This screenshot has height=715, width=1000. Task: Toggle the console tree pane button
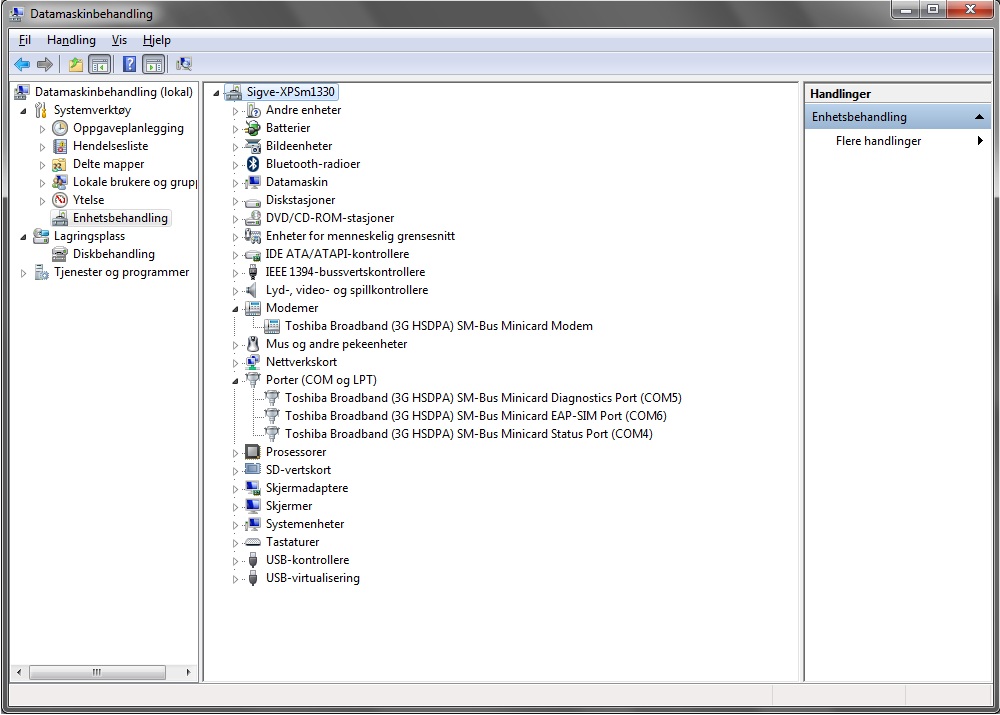click(99, 64)
